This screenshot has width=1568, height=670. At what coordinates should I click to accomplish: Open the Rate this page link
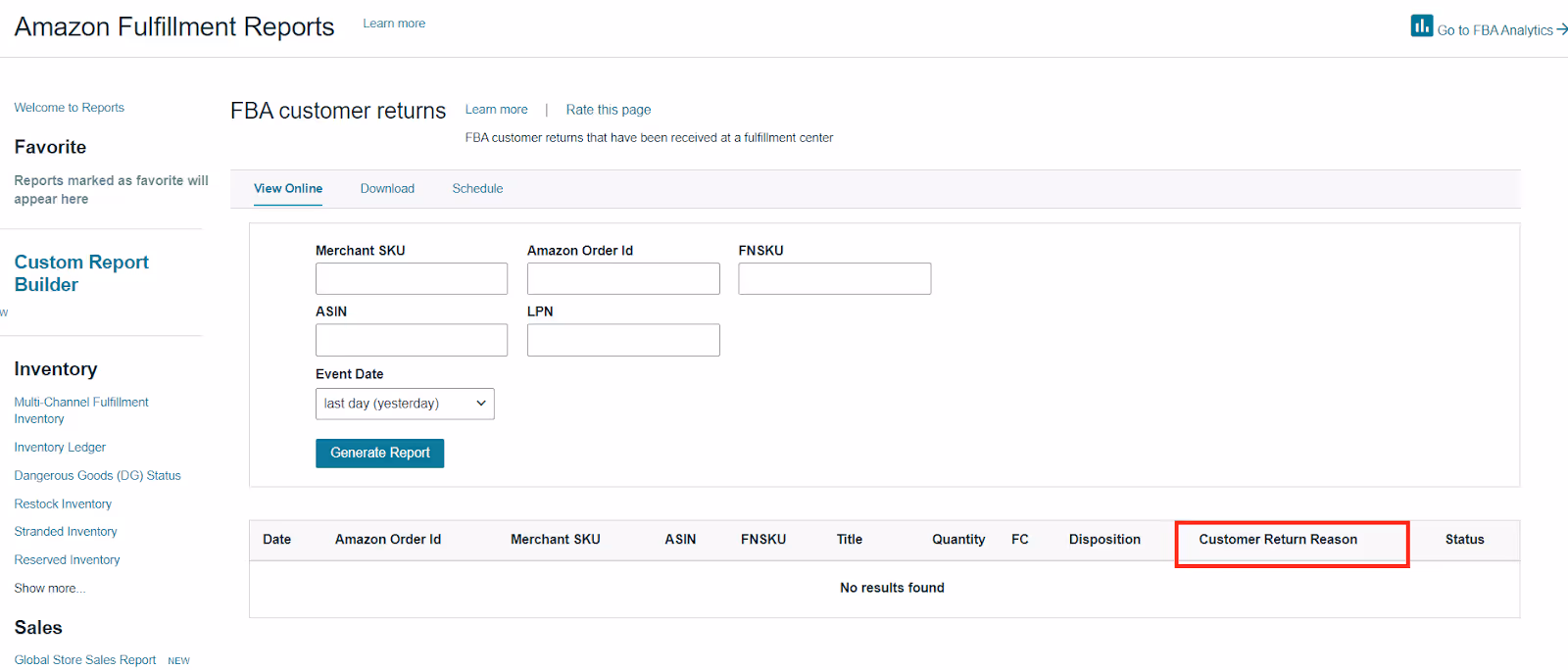coord(609,110)
